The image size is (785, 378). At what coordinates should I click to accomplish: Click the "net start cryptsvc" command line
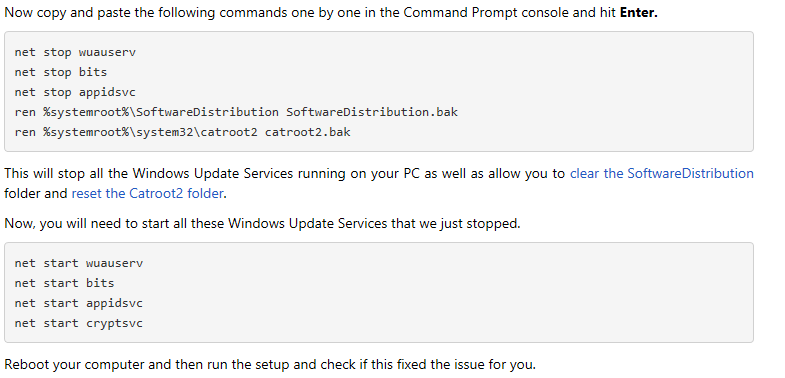(x=79, y=323)
